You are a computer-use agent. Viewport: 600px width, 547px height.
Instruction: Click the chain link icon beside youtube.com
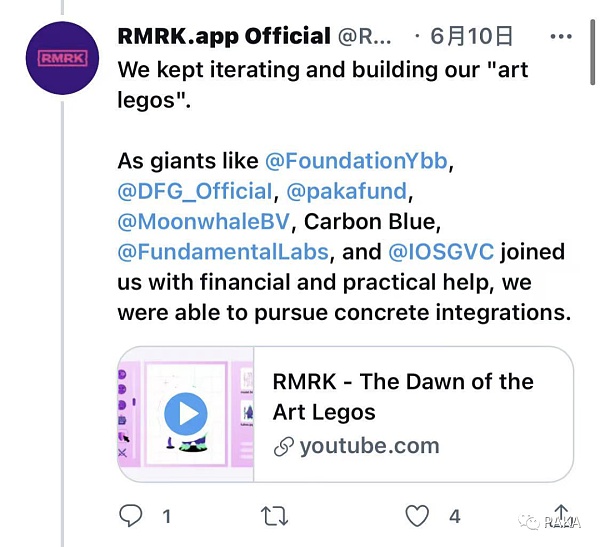pyautogui.click(x=284, y=446)
